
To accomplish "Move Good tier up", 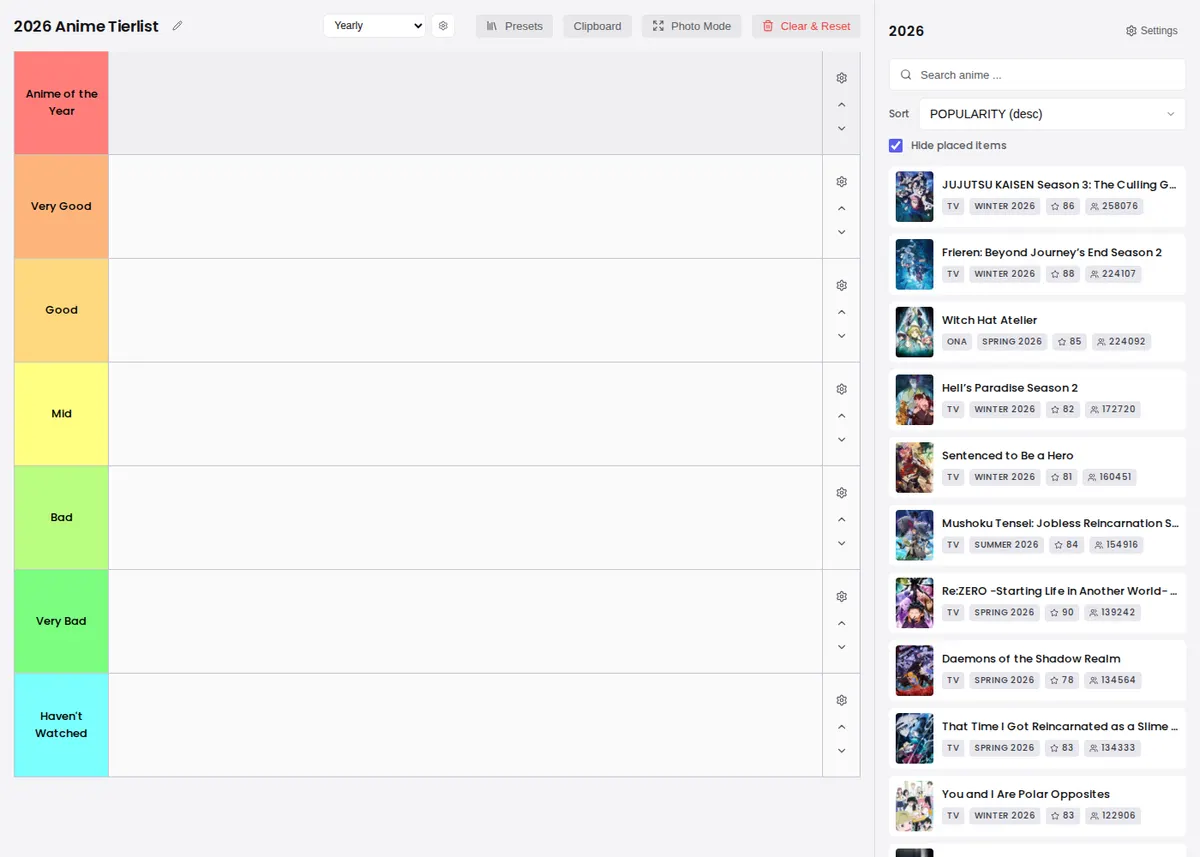I will [841, 312].
